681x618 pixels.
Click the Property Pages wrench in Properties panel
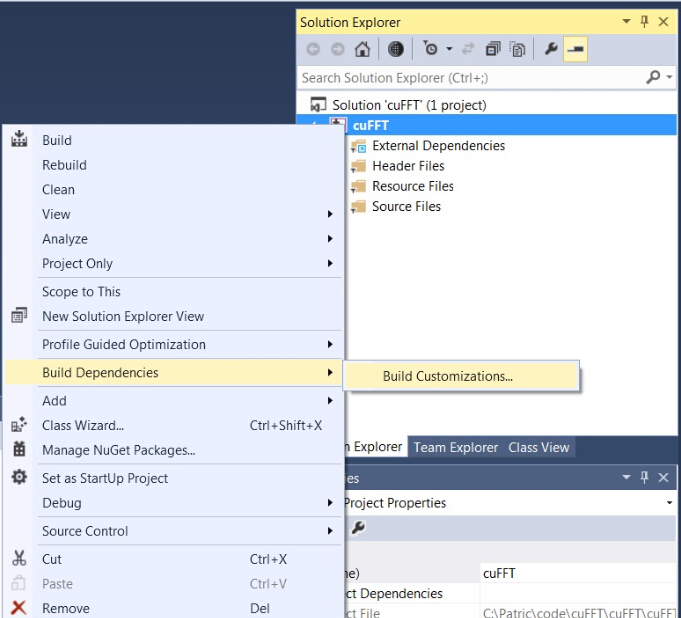pyautogui.click(x=358, y=528)
